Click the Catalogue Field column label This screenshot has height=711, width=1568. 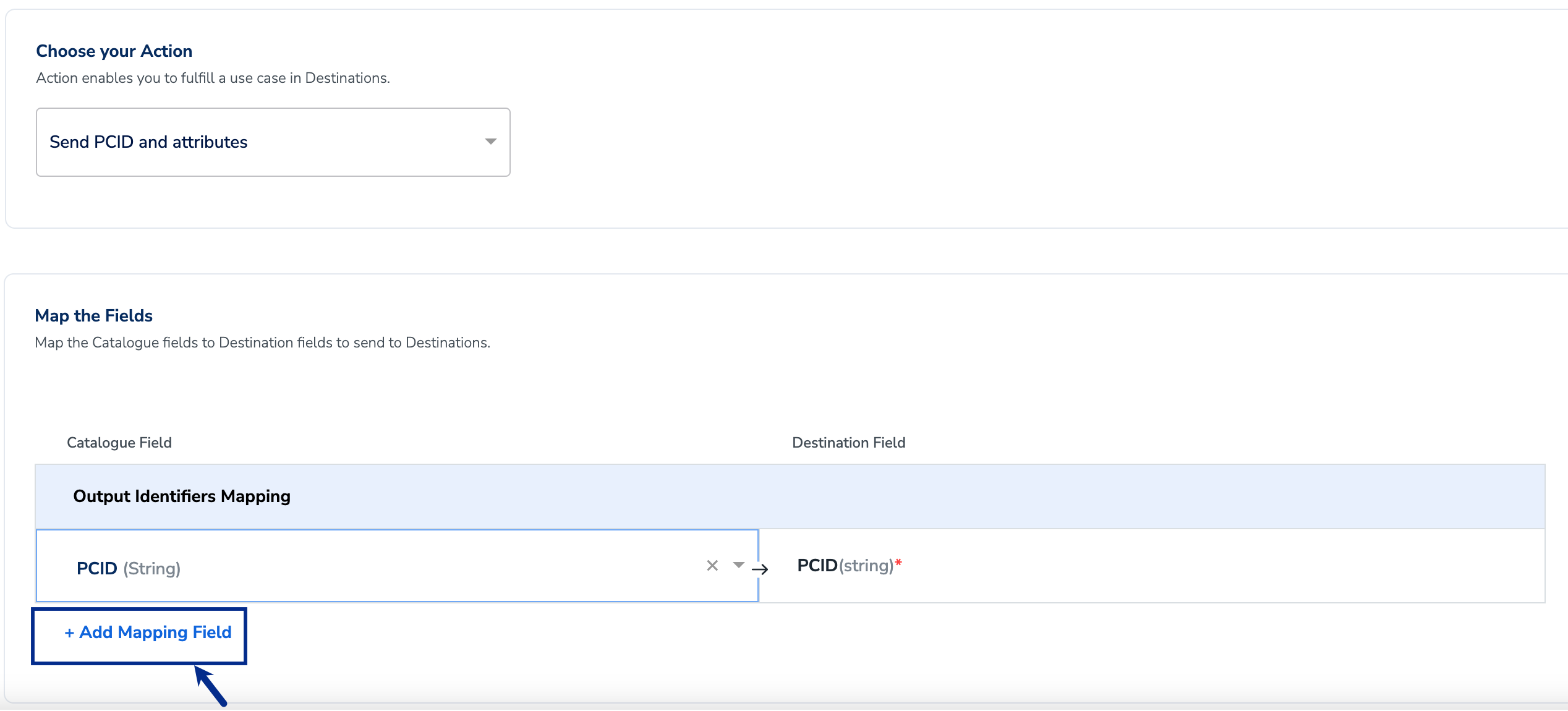pos(119,443)
